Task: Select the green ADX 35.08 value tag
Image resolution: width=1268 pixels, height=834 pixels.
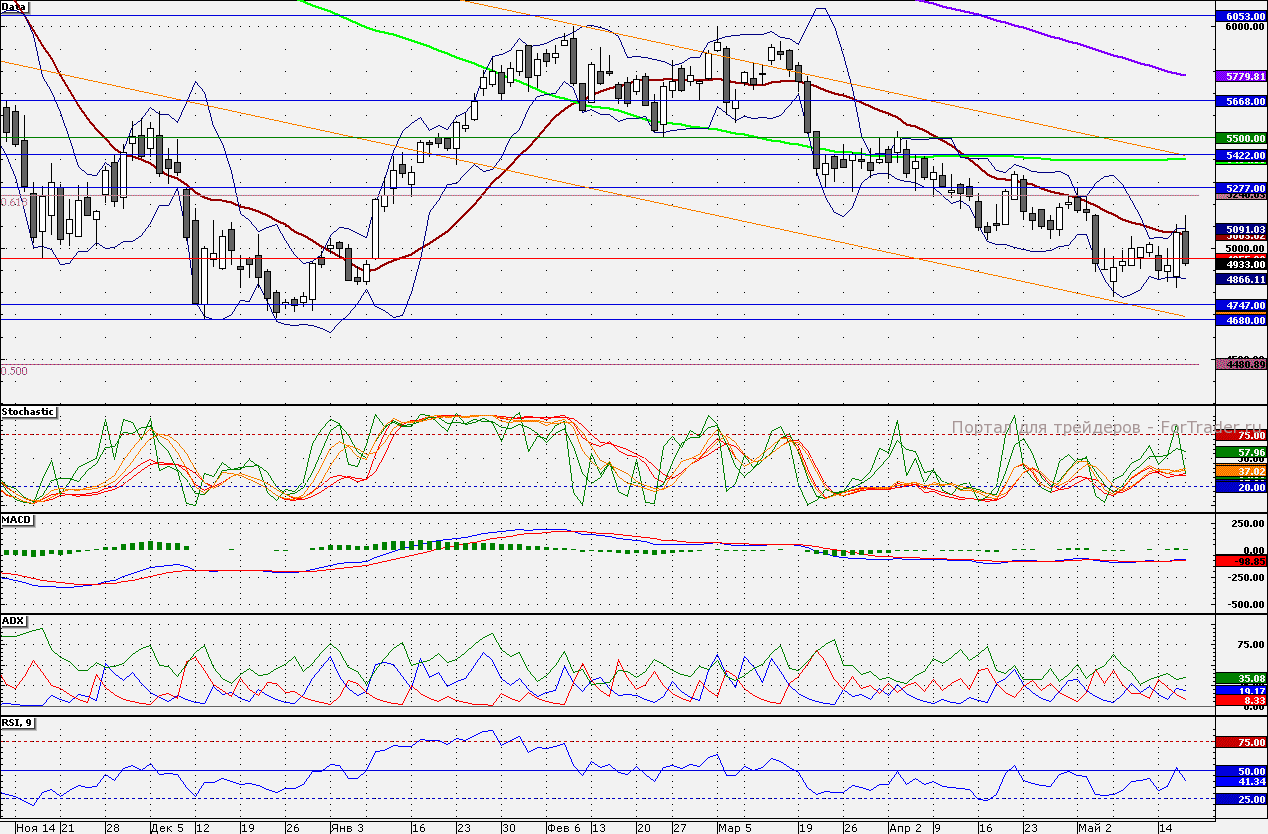Action: point(1240,678)
